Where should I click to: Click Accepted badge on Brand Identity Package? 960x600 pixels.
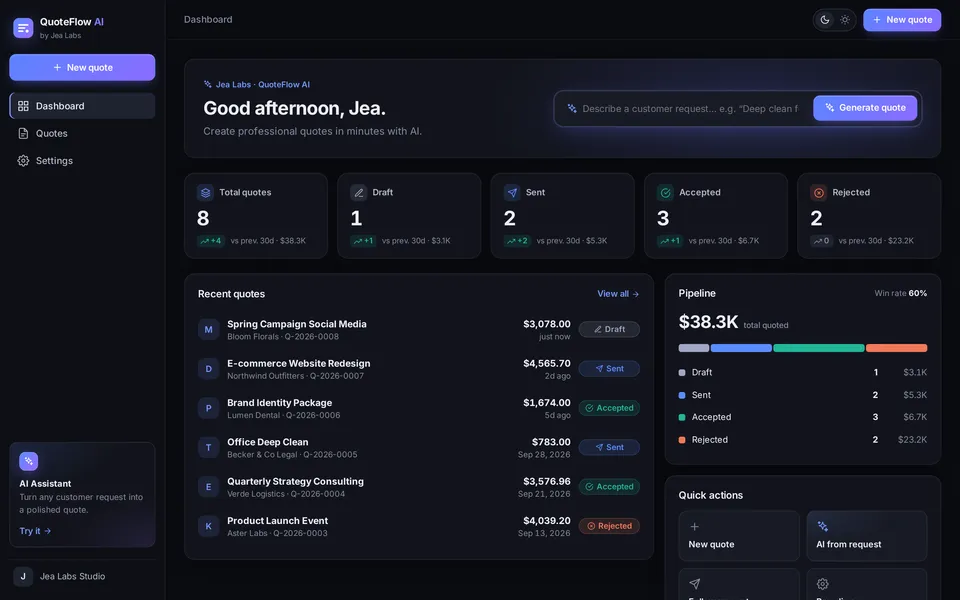point(609,408)
